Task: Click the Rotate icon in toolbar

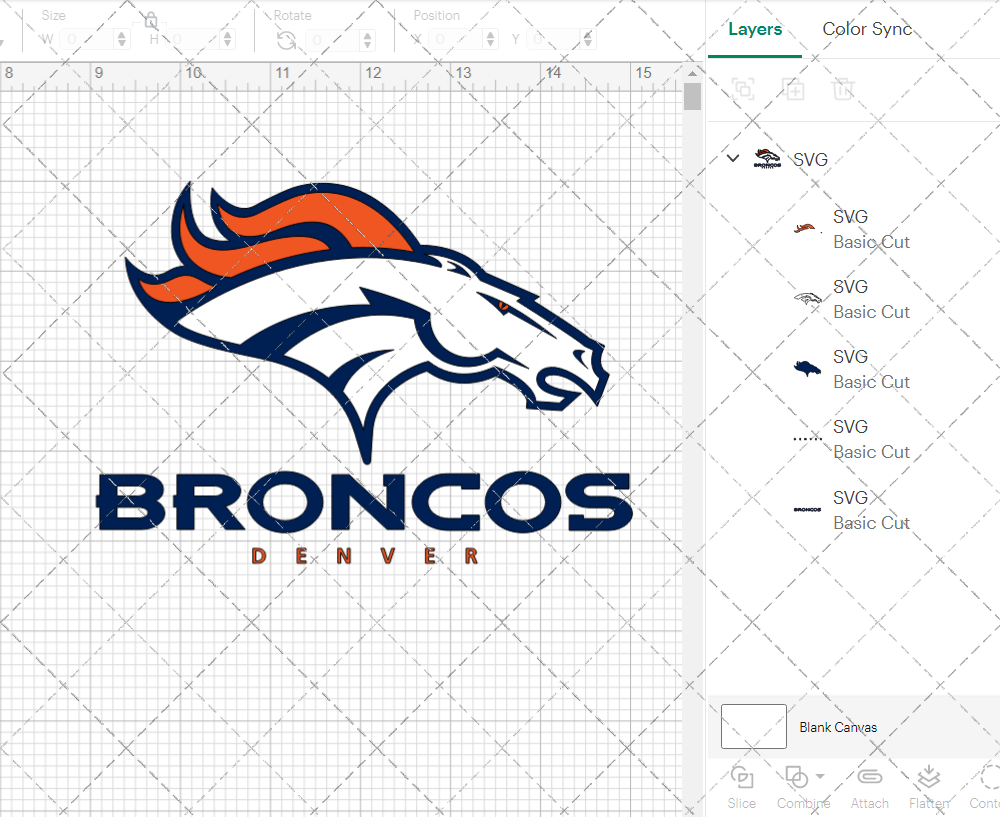Action: coord(286,40)
